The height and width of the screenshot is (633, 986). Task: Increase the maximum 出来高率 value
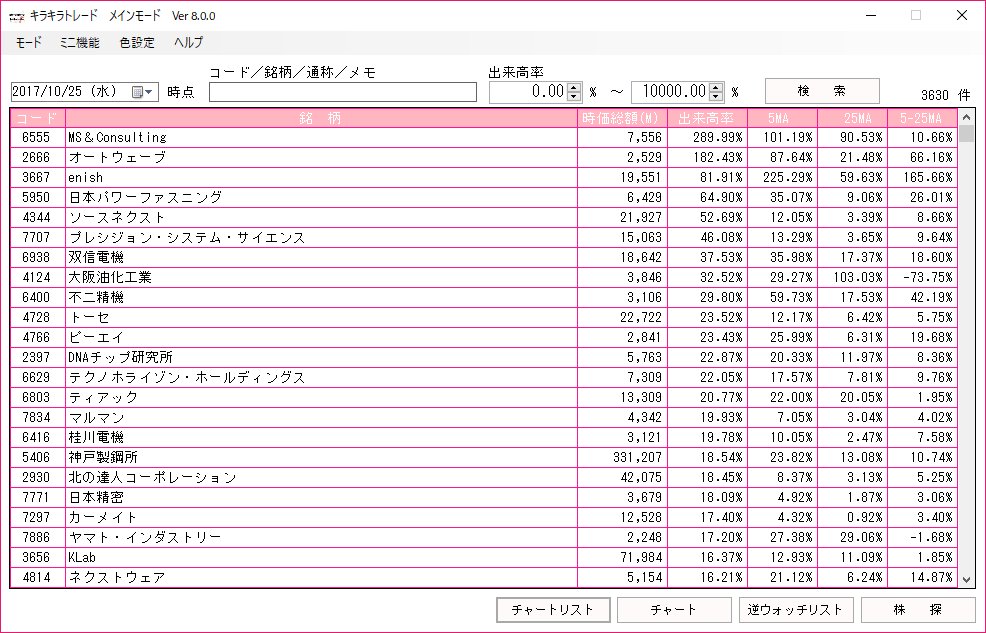click(x=716, y=87)
